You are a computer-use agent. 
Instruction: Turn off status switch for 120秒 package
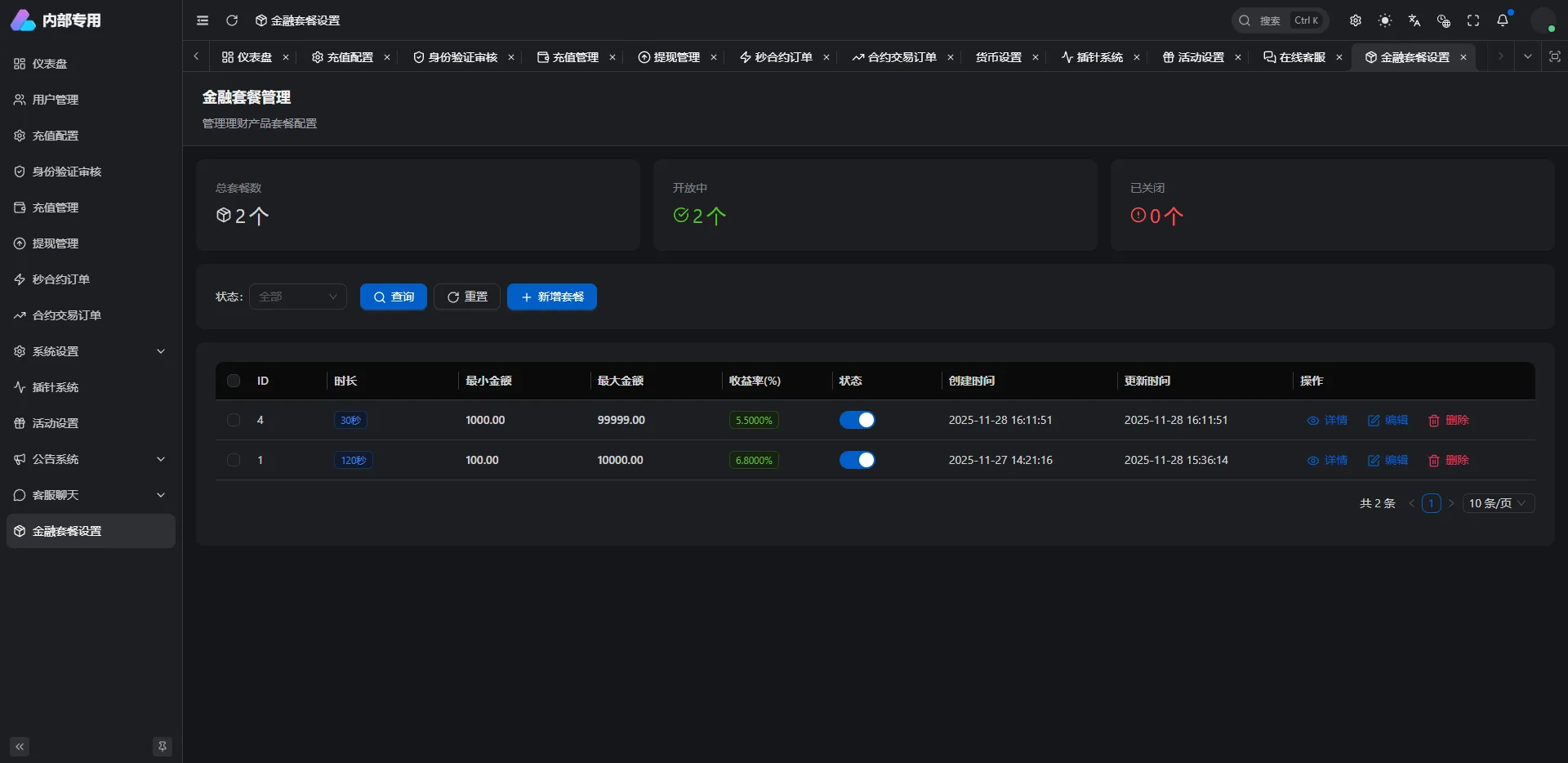(x=857, y=460)
